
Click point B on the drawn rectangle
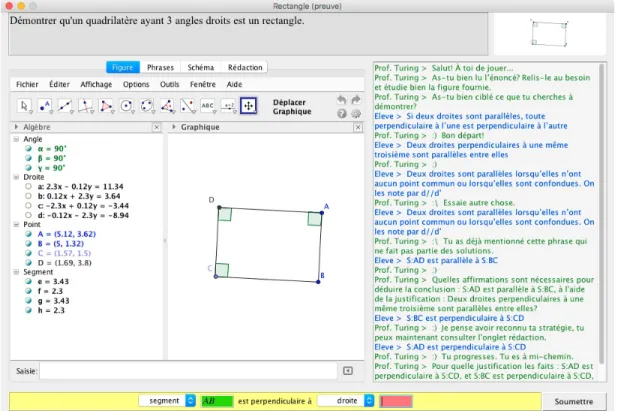coord(318,282)
